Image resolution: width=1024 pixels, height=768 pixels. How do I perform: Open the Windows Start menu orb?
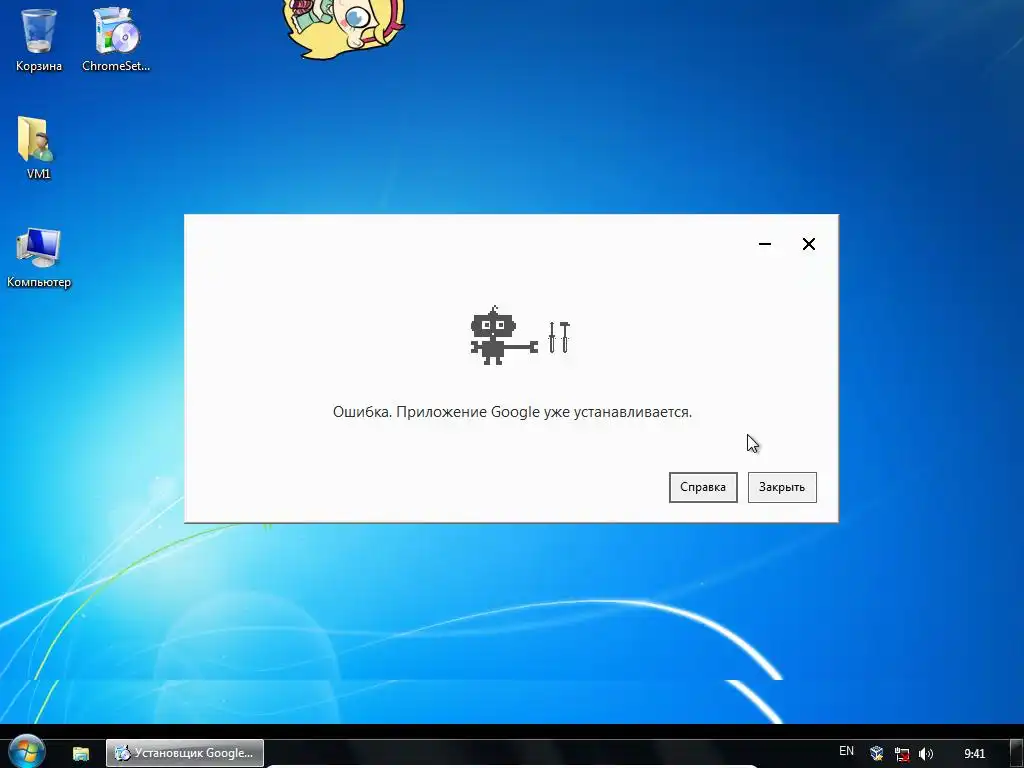[26, 752]
